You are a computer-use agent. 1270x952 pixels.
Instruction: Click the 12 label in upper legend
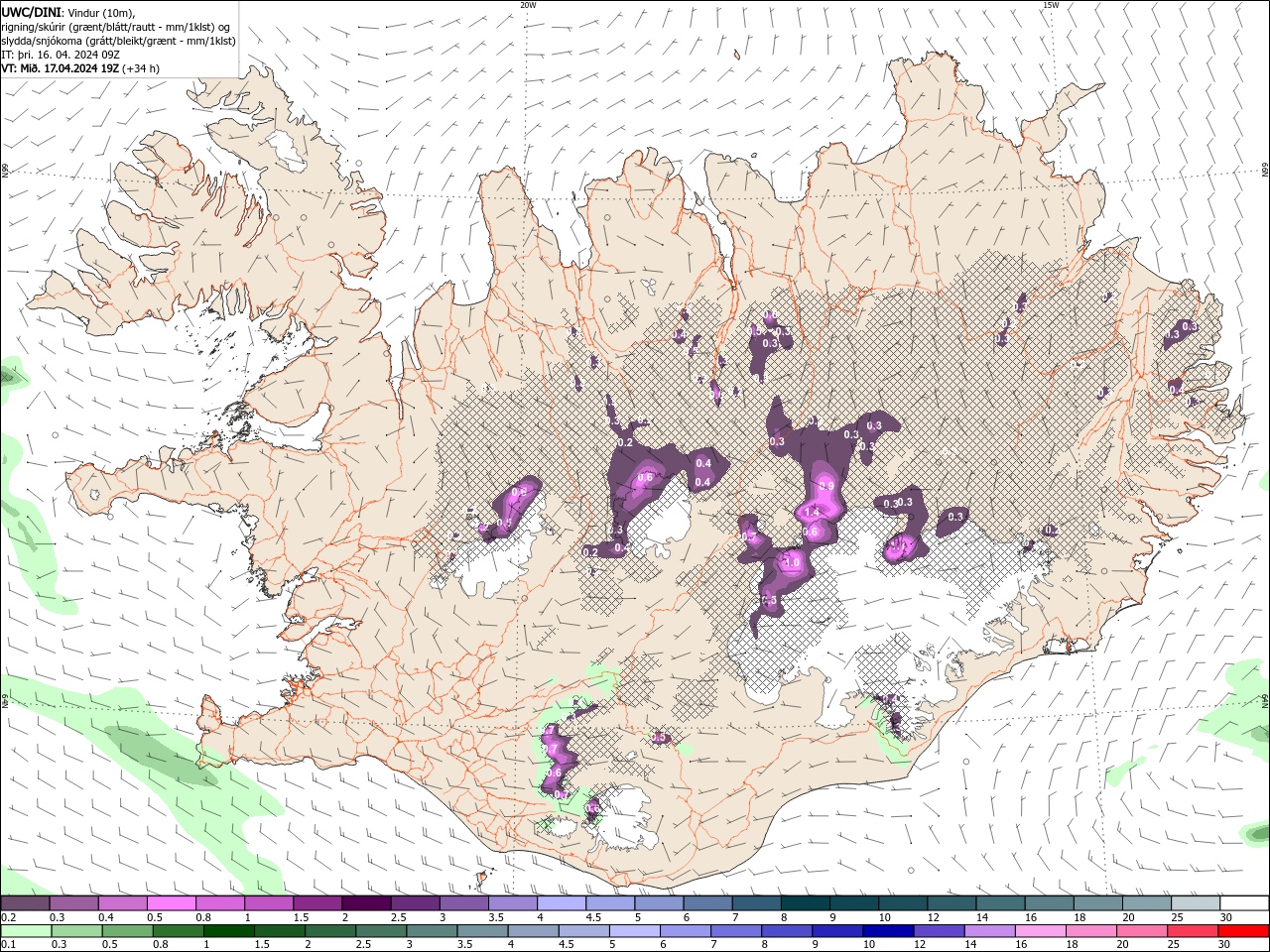tap(934, 917)
